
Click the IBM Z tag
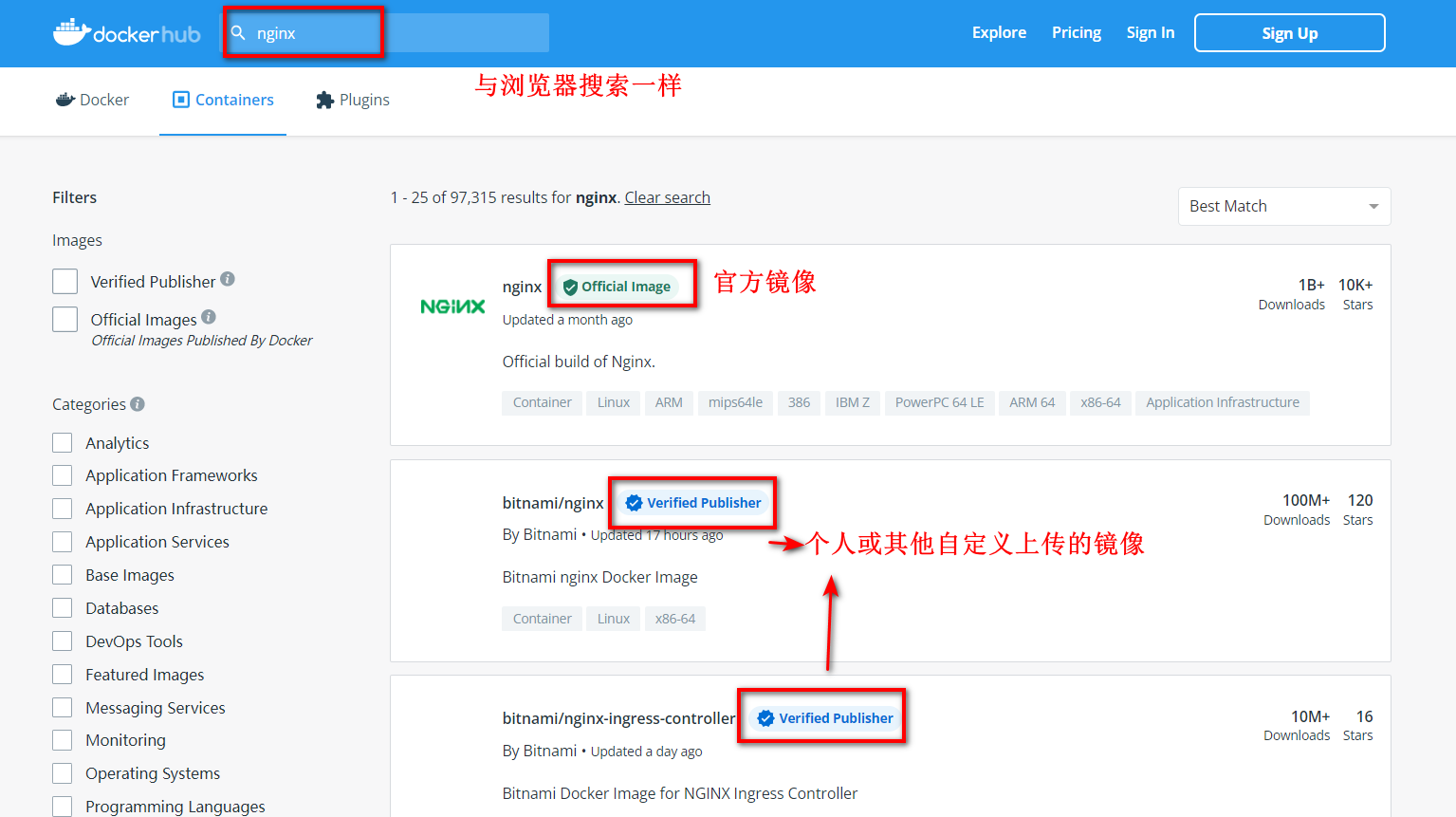[853, 402]
